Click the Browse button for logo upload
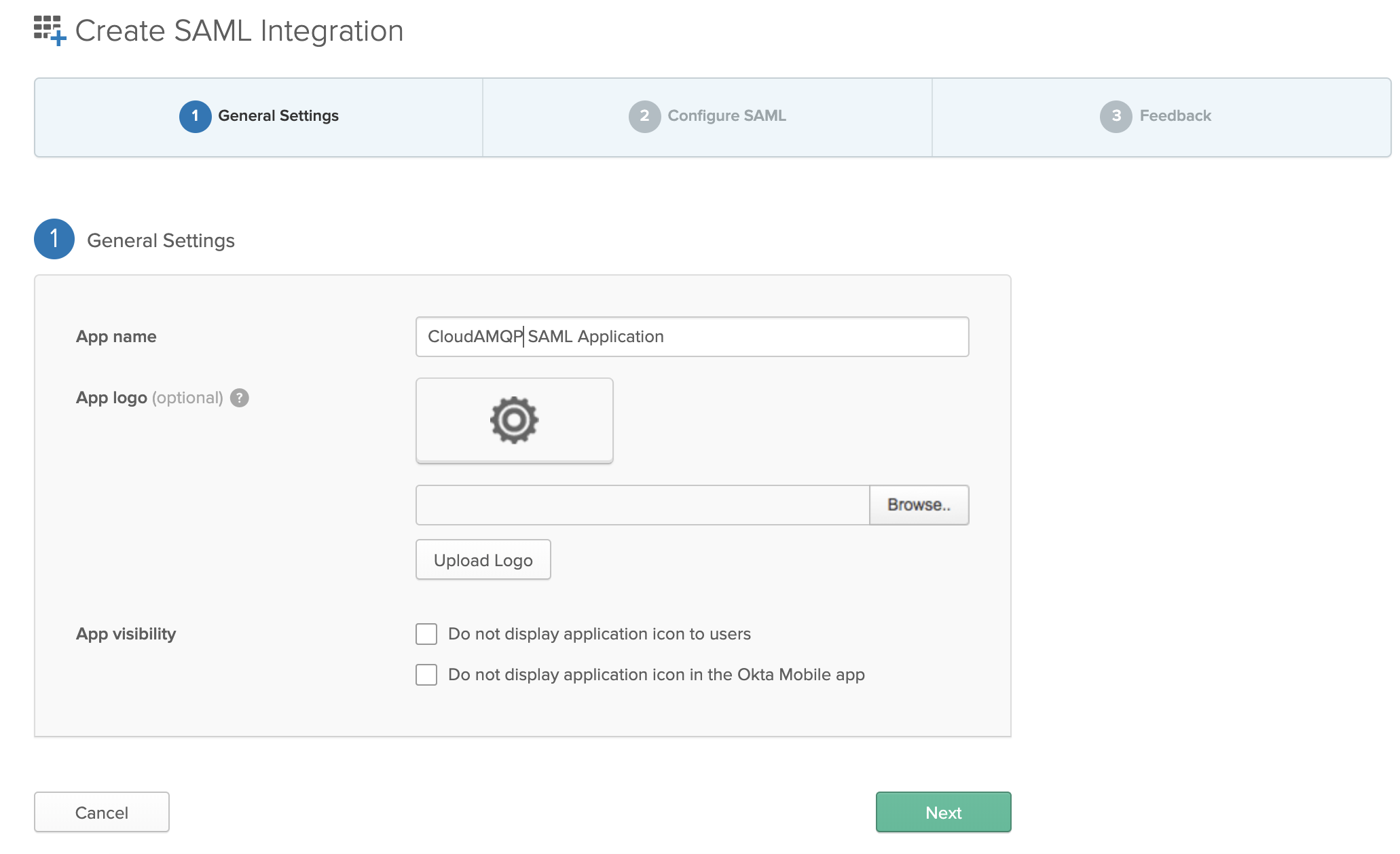 [917, 505]
